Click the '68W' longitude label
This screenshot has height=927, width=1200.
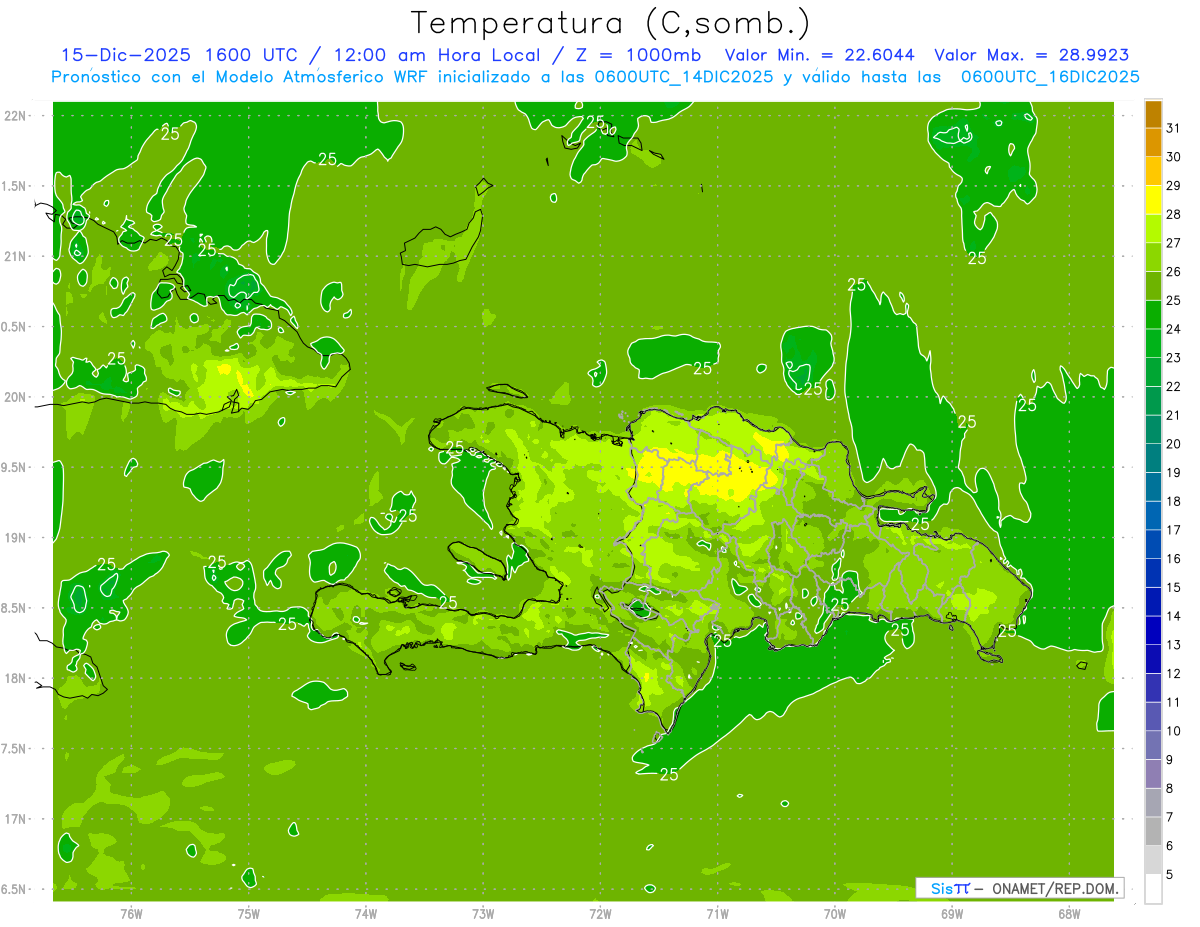pyautogui.click(x=1069, y=913)
